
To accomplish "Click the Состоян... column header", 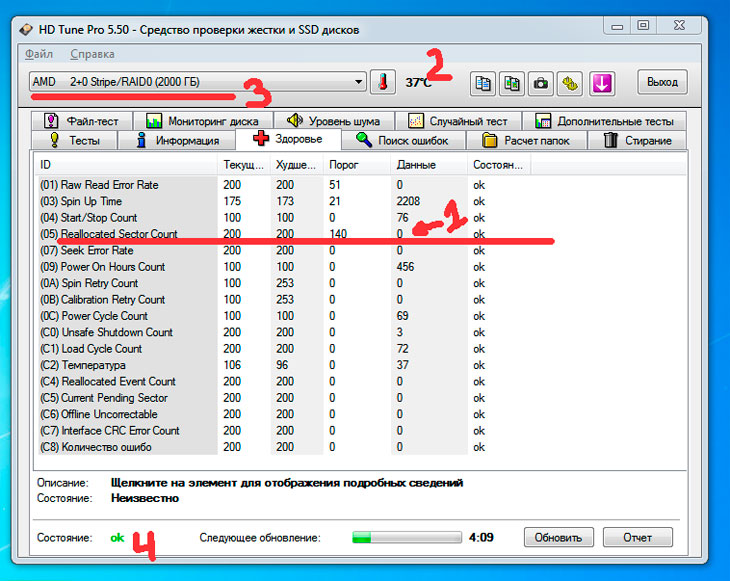I will (499, 165).
